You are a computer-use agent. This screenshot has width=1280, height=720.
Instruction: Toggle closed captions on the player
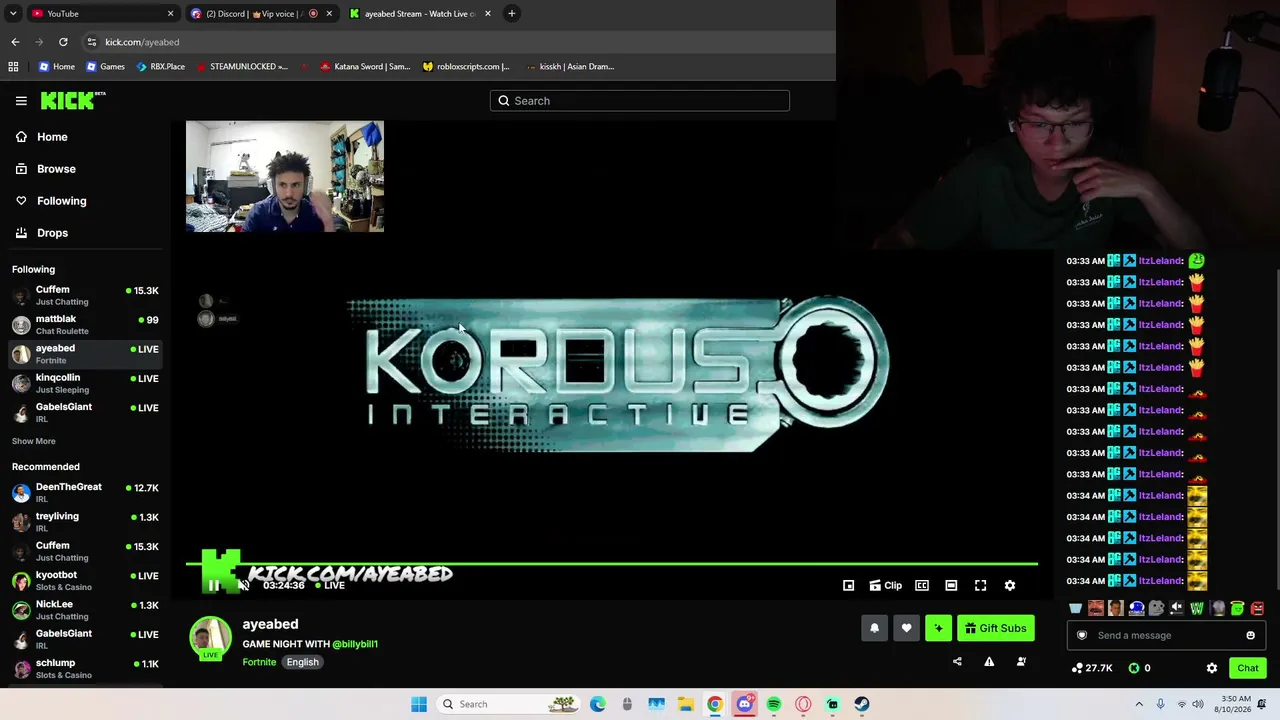click(922, 586)
